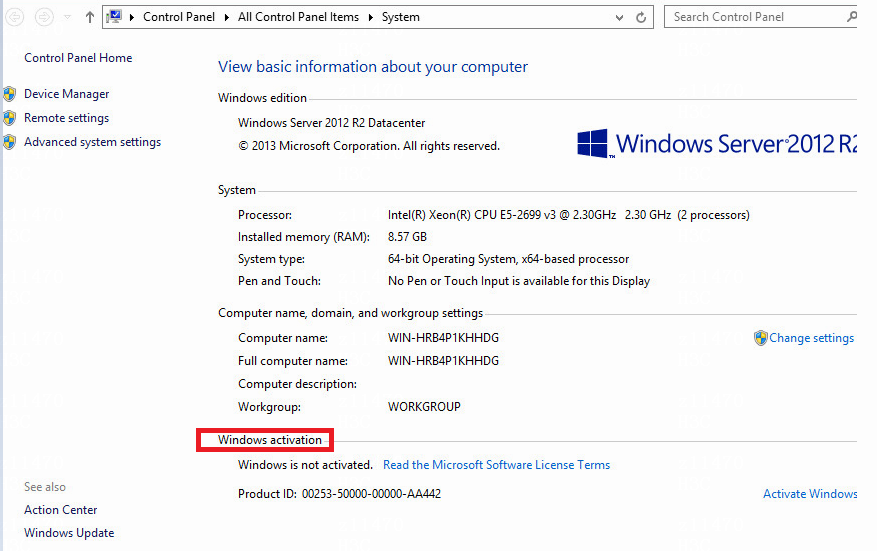Click shield icon beside Remote settings
This screenshot has width=877, height=551.
click(10, 118)
